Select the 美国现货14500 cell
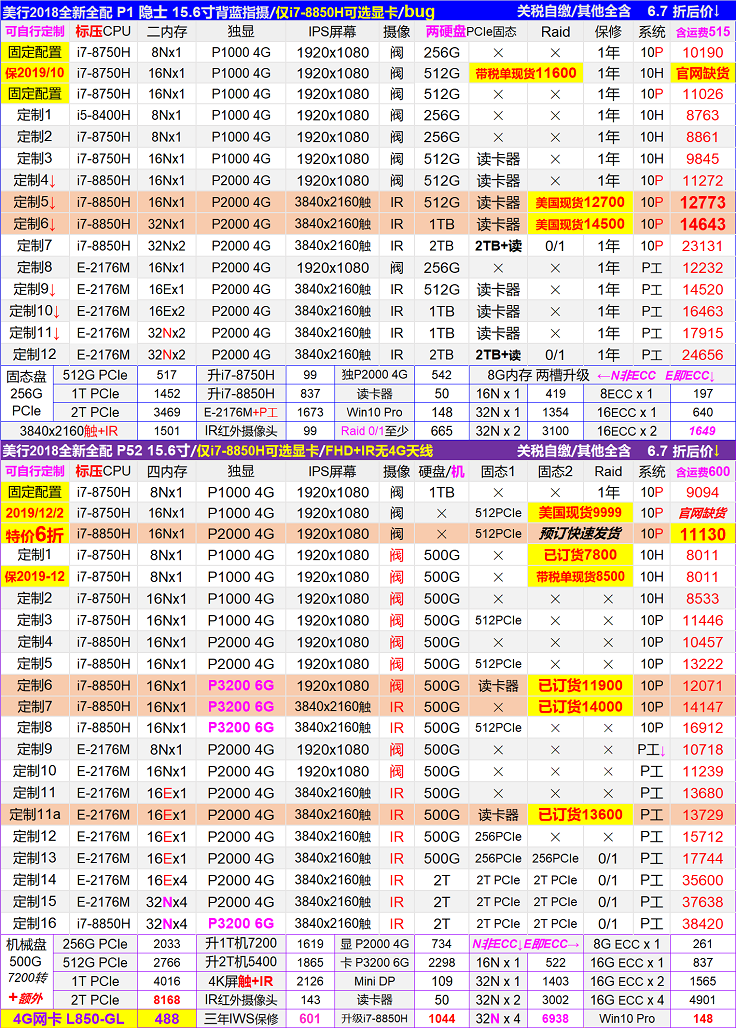This screenshot has width=736, height=1028. click(x=580, y=225)
